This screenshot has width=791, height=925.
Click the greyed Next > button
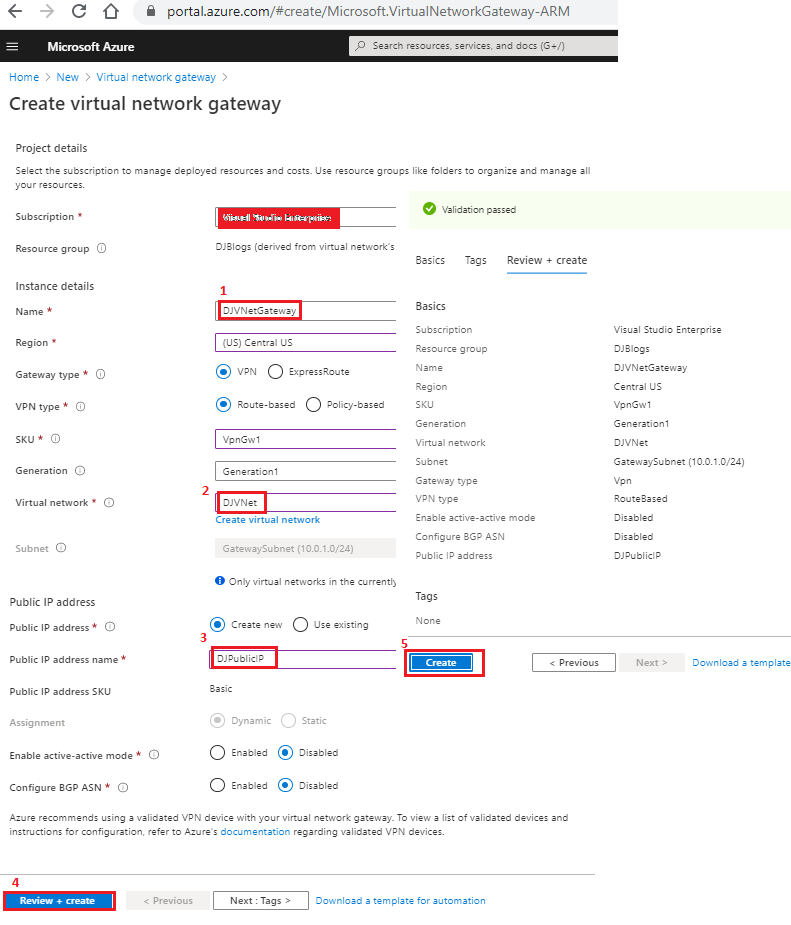coord(652,662)
